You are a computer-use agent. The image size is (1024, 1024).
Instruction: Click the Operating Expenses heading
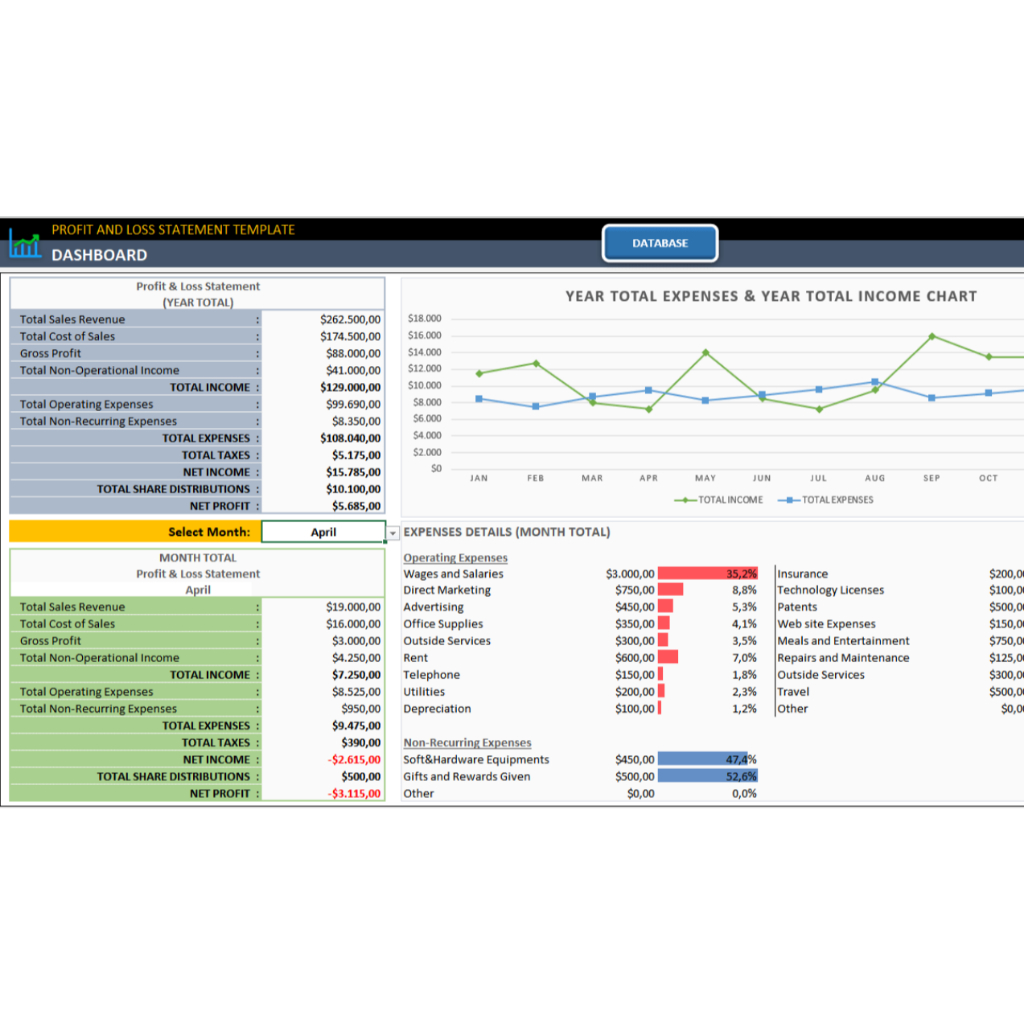(x=454, y=557)
